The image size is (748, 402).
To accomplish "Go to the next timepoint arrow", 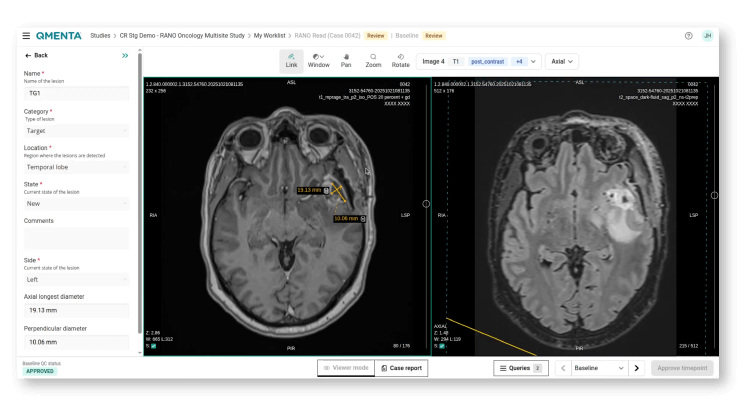I will click(637, 368).
